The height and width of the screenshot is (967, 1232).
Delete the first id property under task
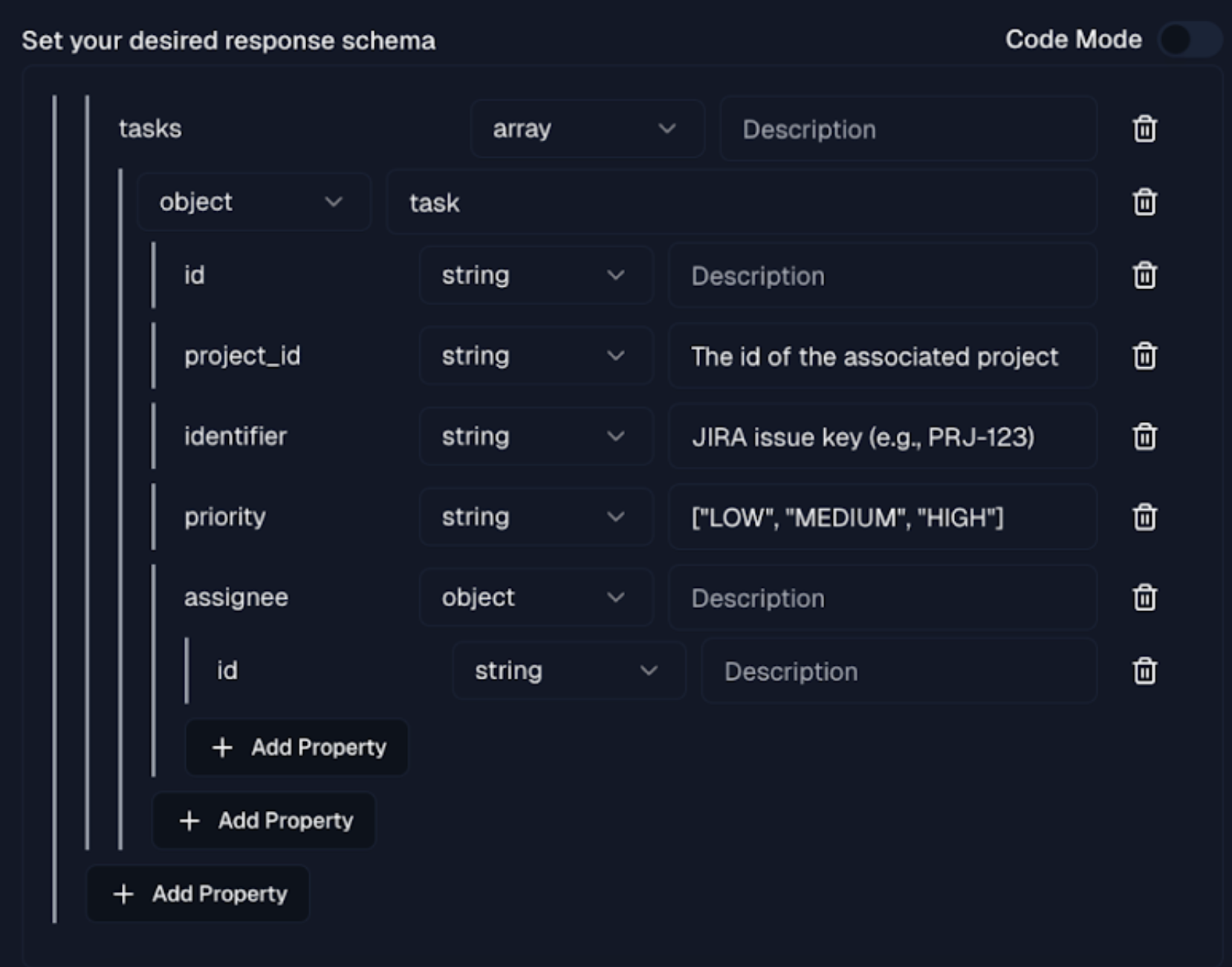click(x=1144, y=275)
